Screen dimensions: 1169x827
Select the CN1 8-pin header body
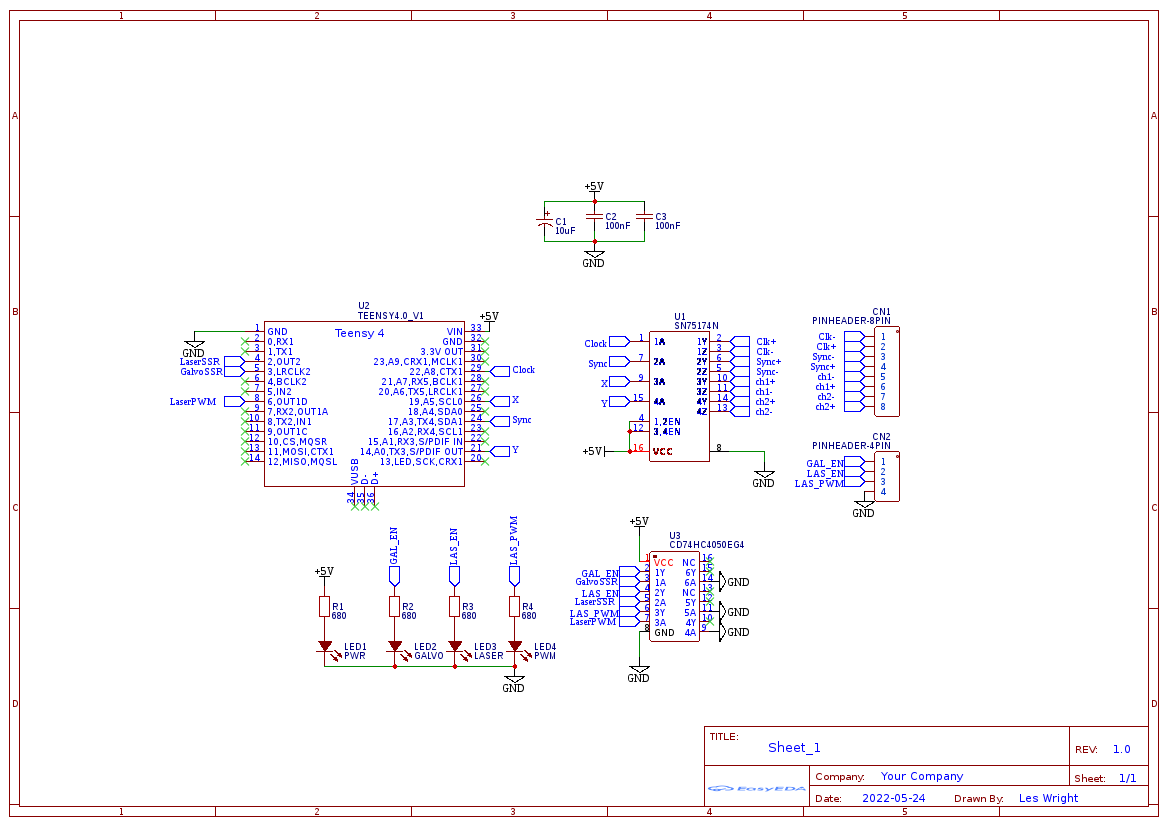pyautogui.click(x=886, y=371)
